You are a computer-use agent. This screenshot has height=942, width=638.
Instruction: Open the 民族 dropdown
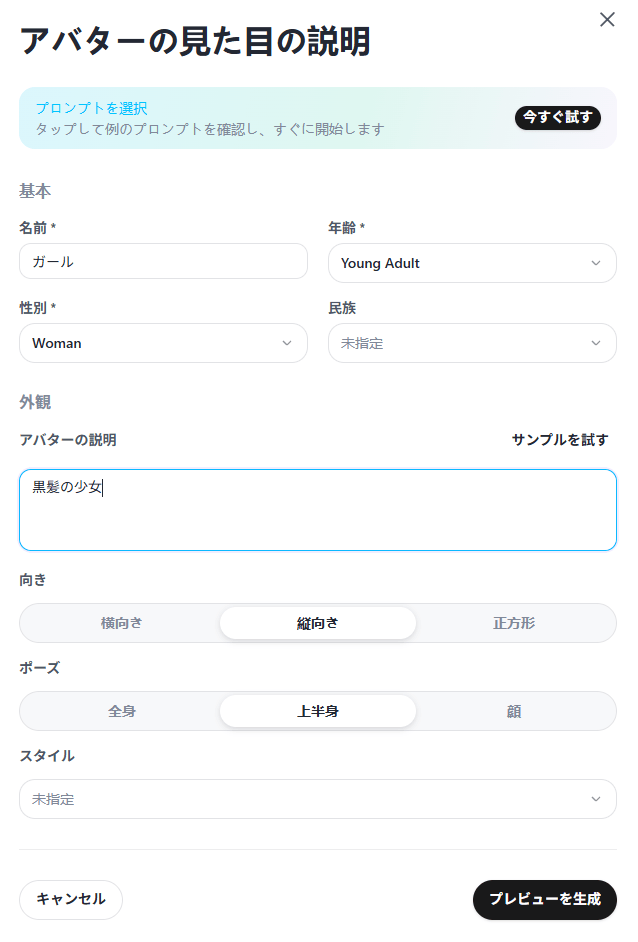(472, 343)
